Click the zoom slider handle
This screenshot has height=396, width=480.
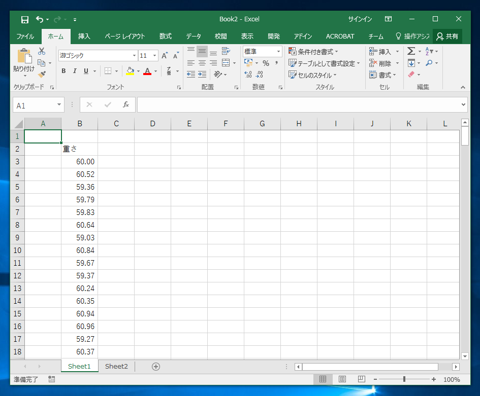(404, 379)
